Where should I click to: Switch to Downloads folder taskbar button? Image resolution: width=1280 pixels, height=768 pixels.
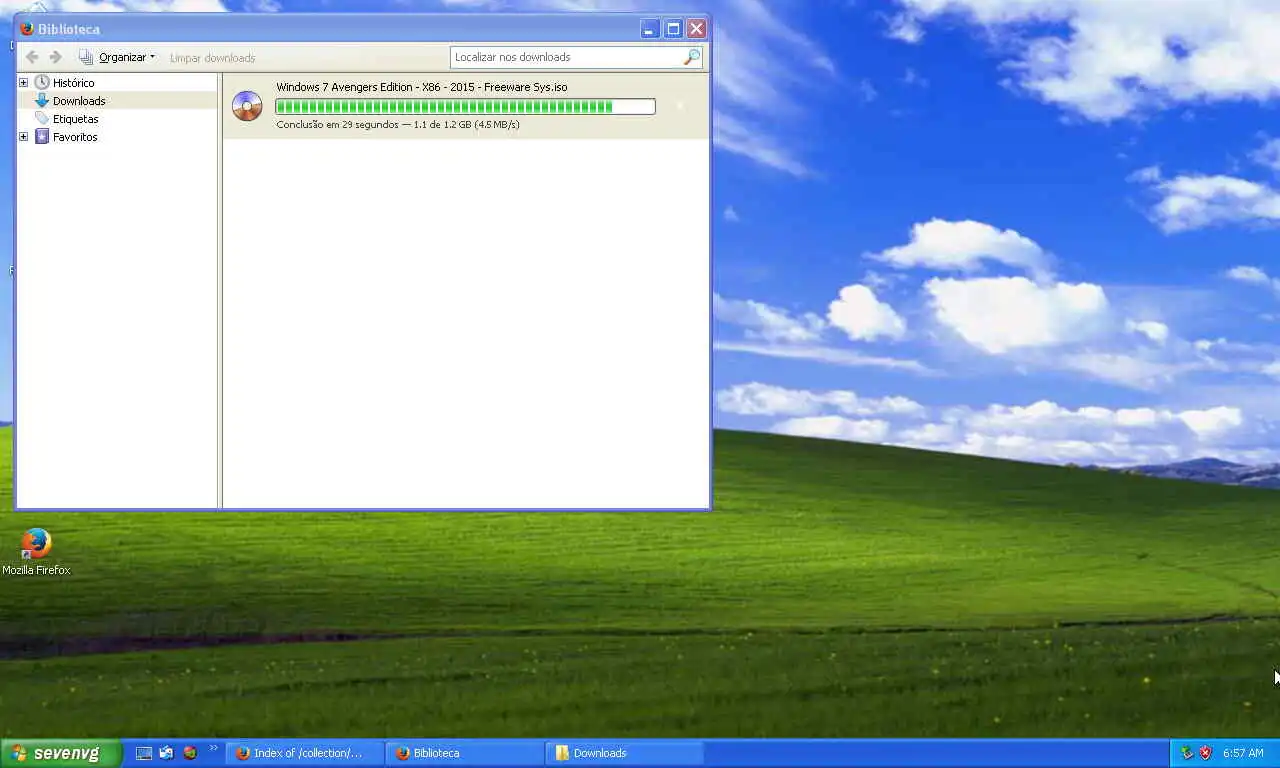[625, 753]
